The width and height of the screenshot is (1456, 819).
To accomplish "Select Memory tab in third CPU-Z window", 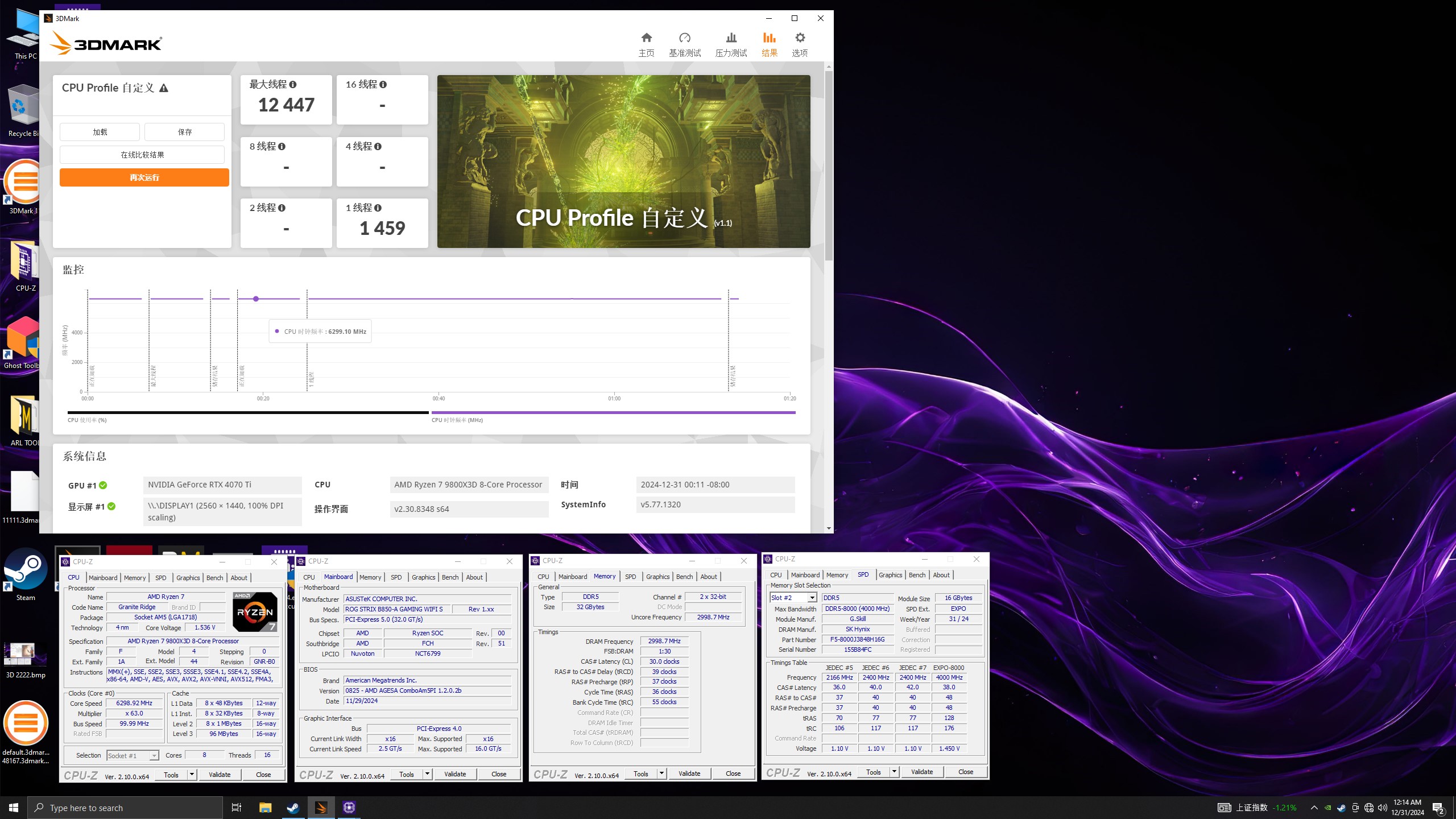I will click(x=605, y=576).
